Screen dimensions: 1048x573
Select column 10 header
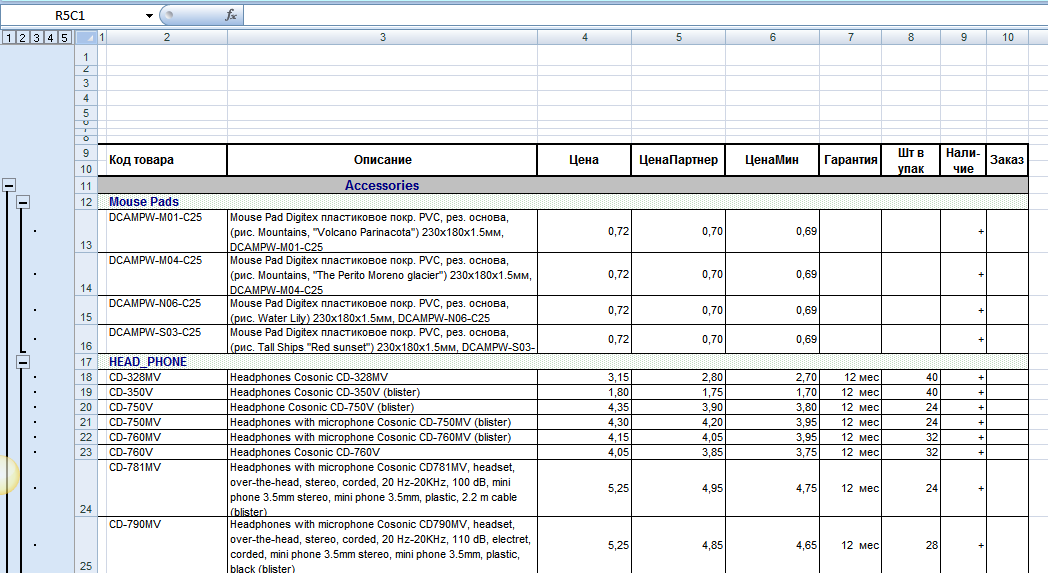pyautogui.click(x=1007, y=37)
